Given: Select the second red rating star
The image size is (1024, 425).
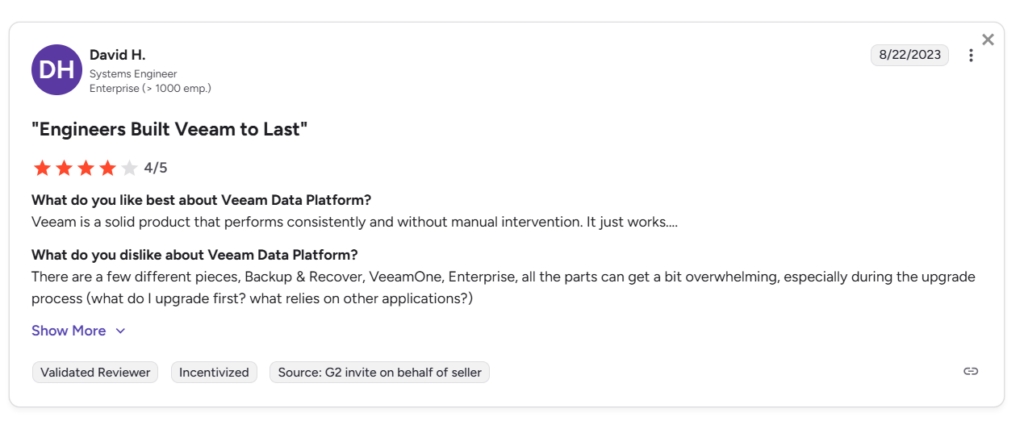Looking at the screenshot, I should point(64,168).
